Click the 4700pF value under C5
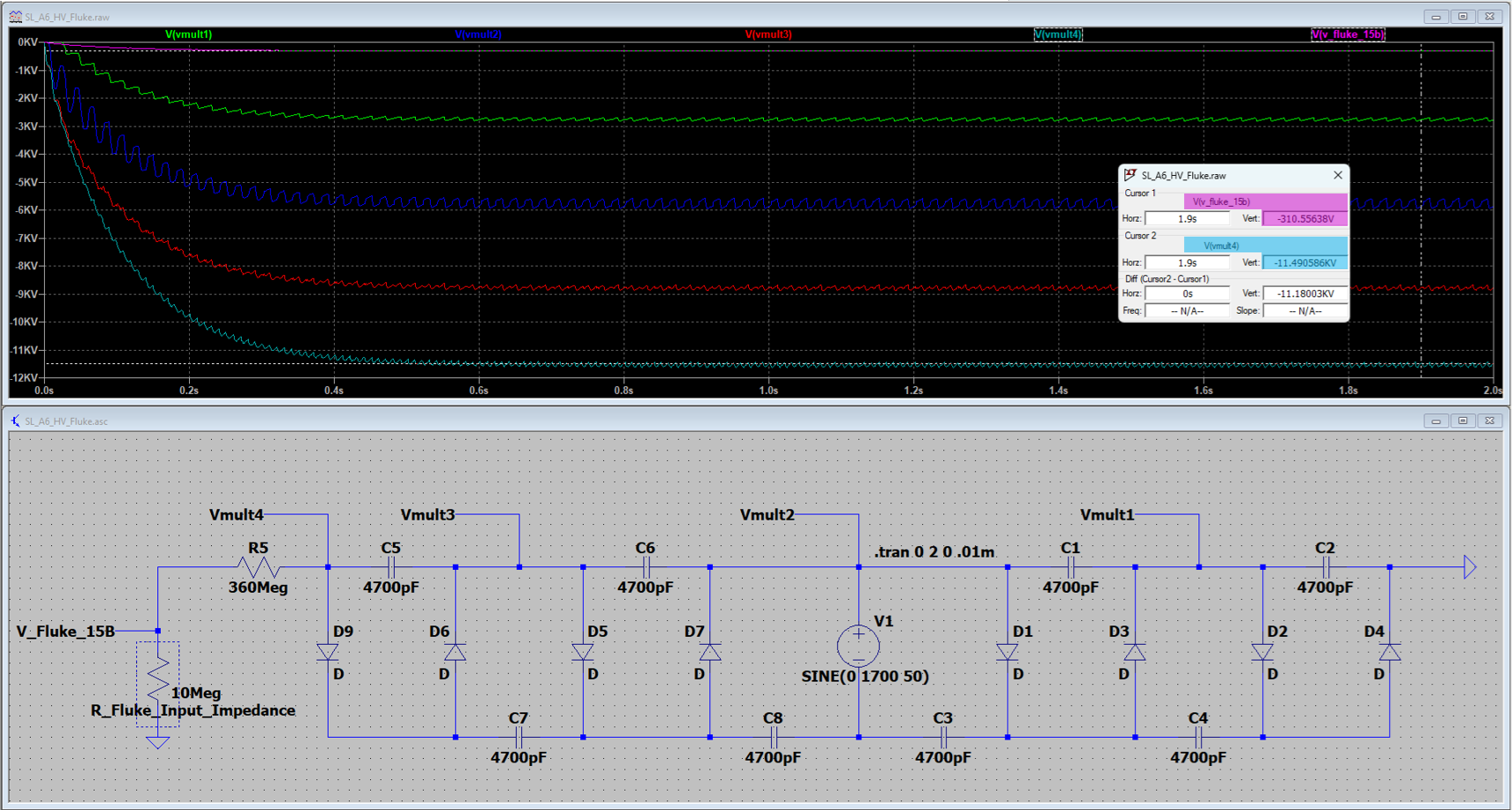This screenshot has height=810, width=1512. click(x=391, y=587)
